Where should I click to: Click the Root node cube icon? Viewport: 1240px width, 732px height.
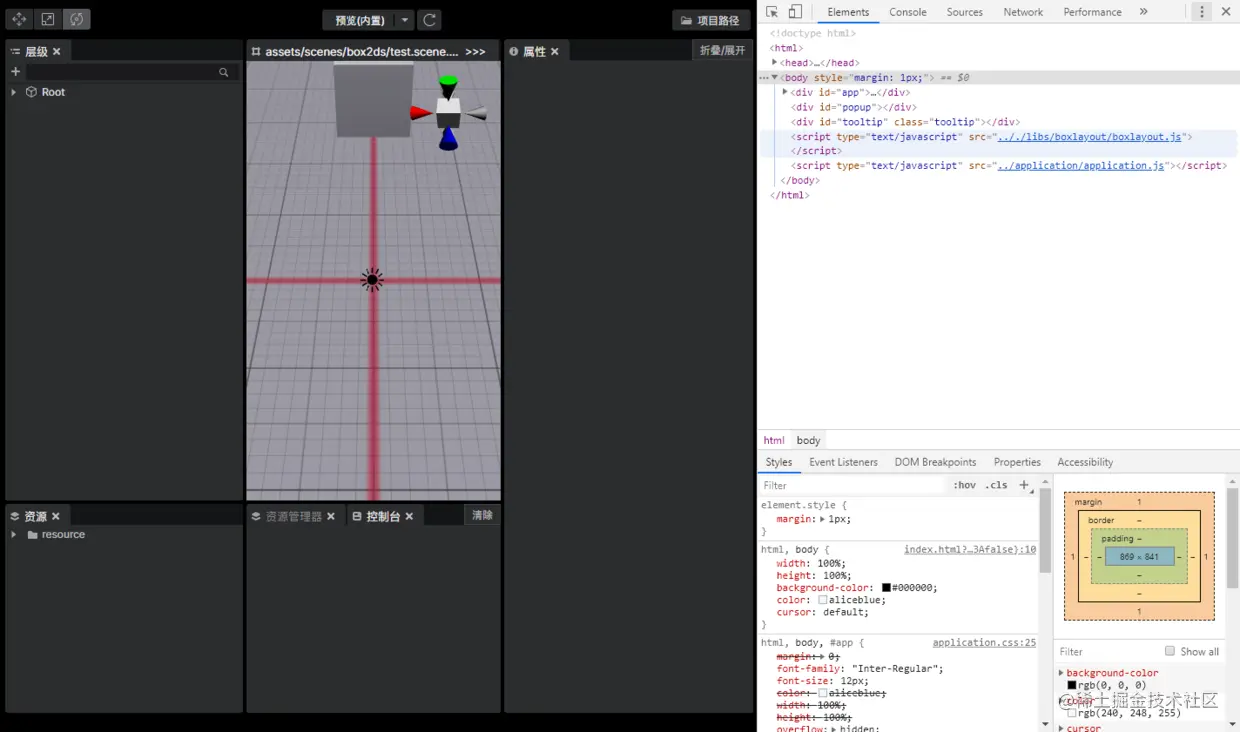click(32, 92)
